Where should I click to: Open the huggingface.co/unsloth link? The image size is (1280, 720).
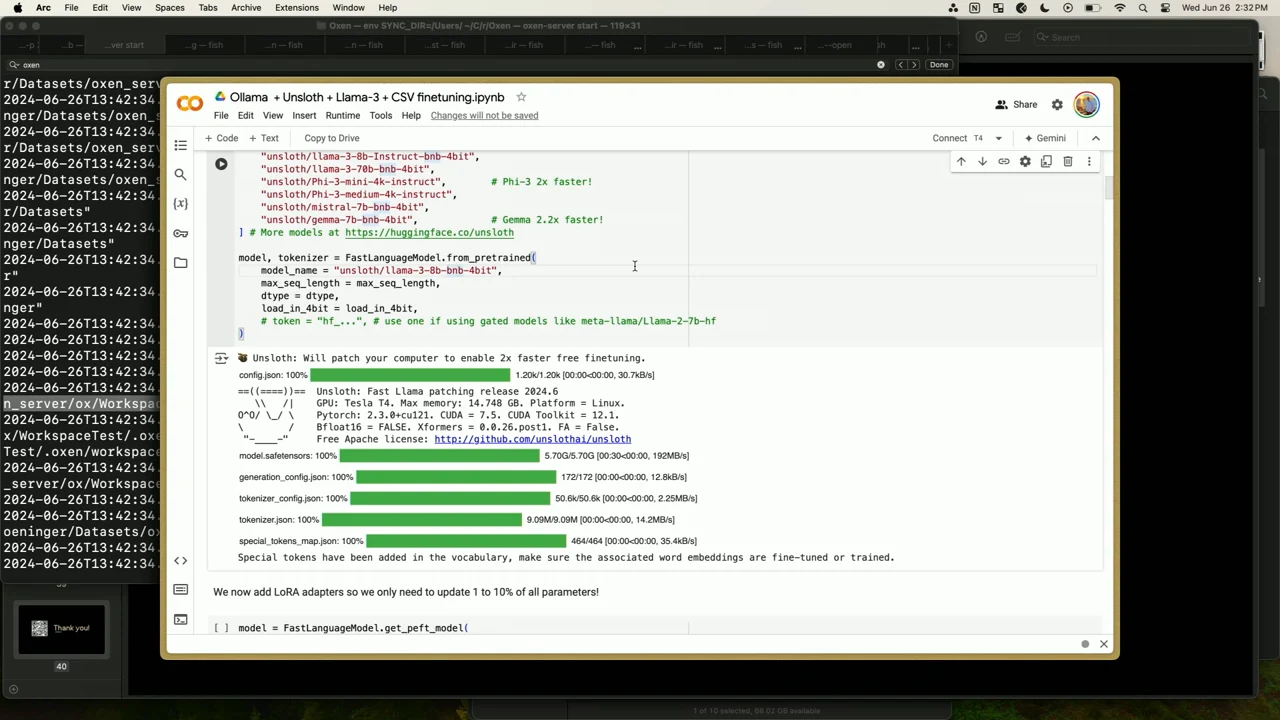coord(429,233)
